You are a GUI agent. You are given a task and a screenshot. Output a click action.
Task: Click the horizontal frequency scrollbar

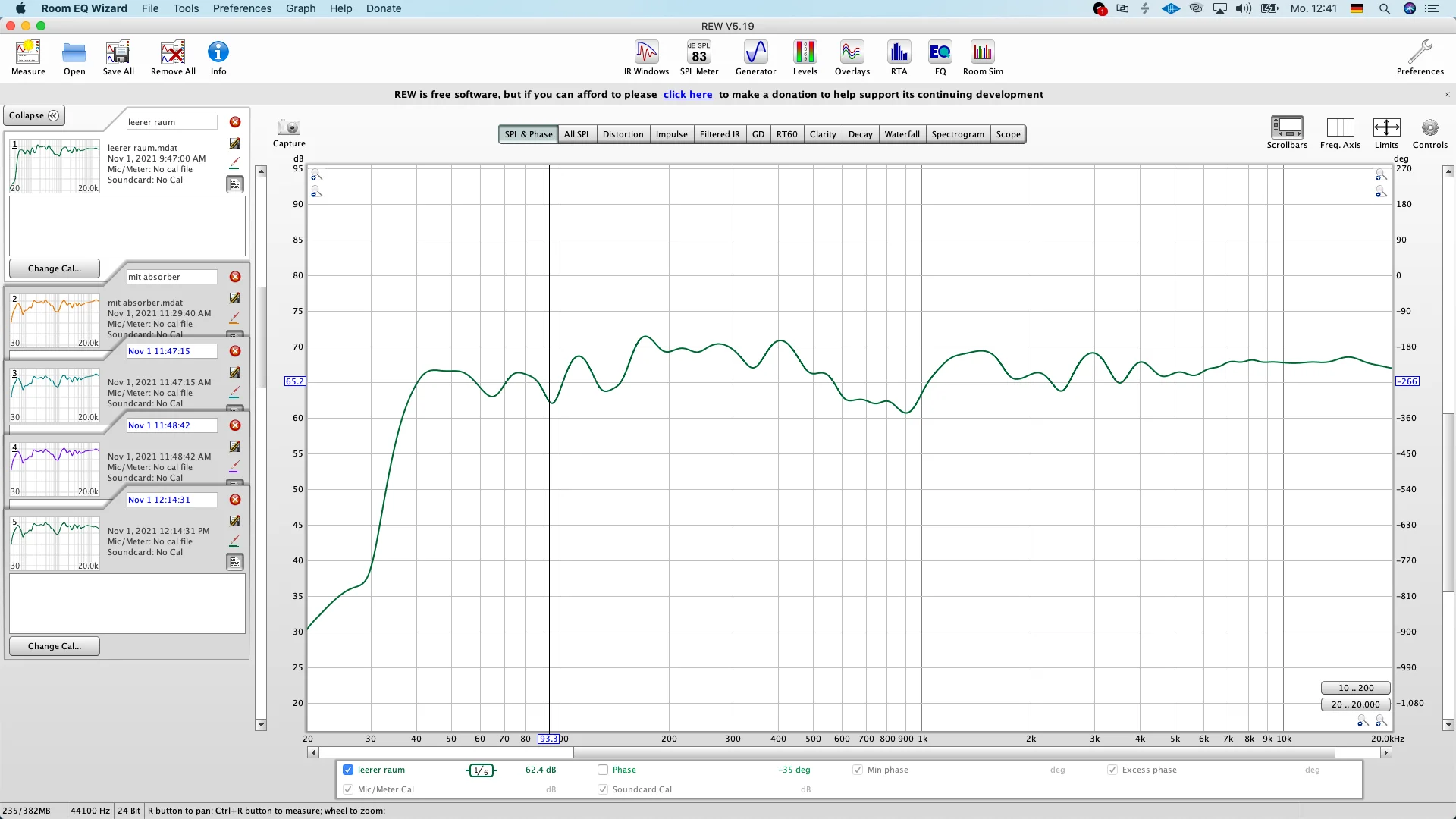point(849,752)
